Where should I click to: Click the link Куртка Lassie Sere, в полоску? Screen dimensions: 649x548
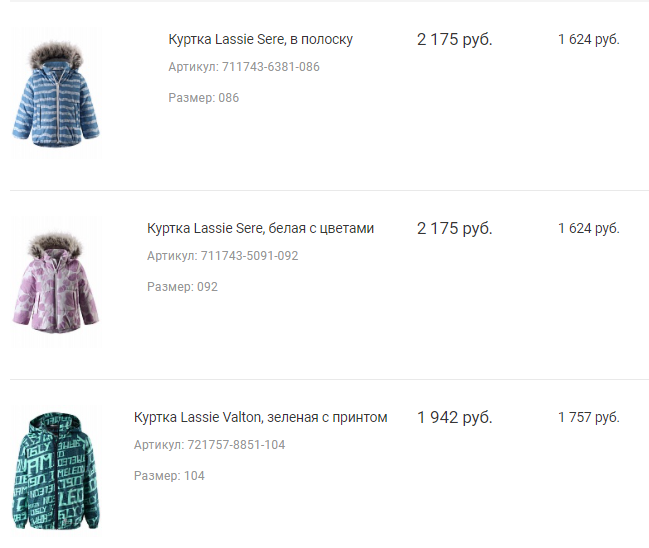pos(260,40)
